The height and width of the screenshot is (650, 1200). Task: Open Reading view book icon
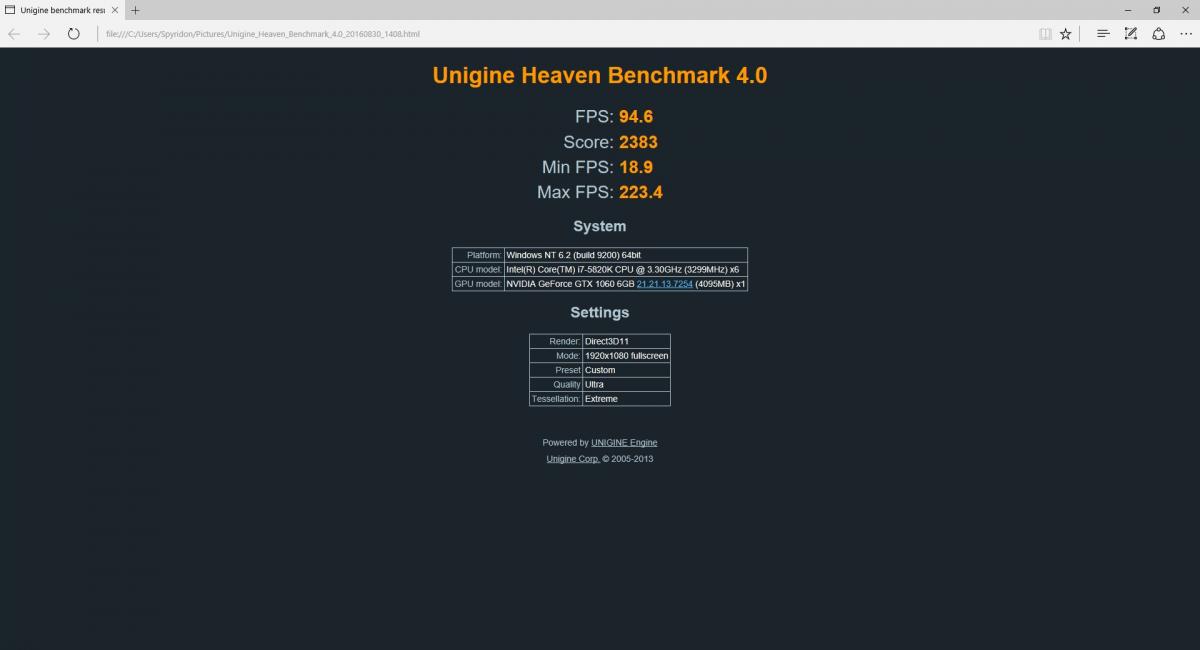point(1045,34)
